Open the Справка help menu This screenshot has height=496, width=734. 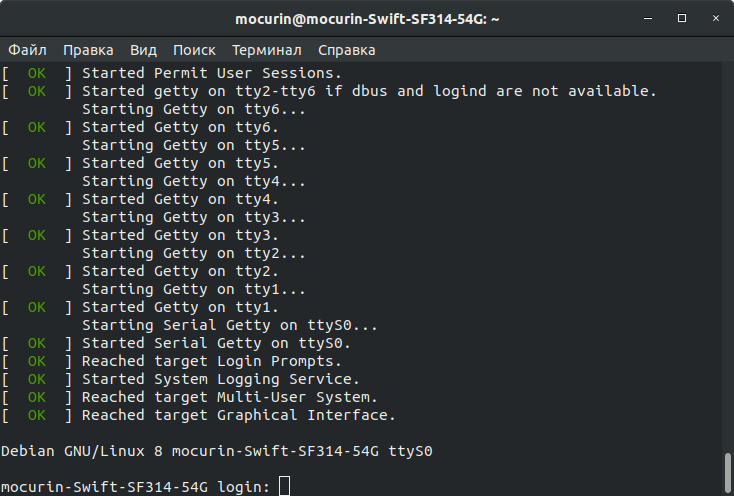pyautogui.click(x=347, y=50)
